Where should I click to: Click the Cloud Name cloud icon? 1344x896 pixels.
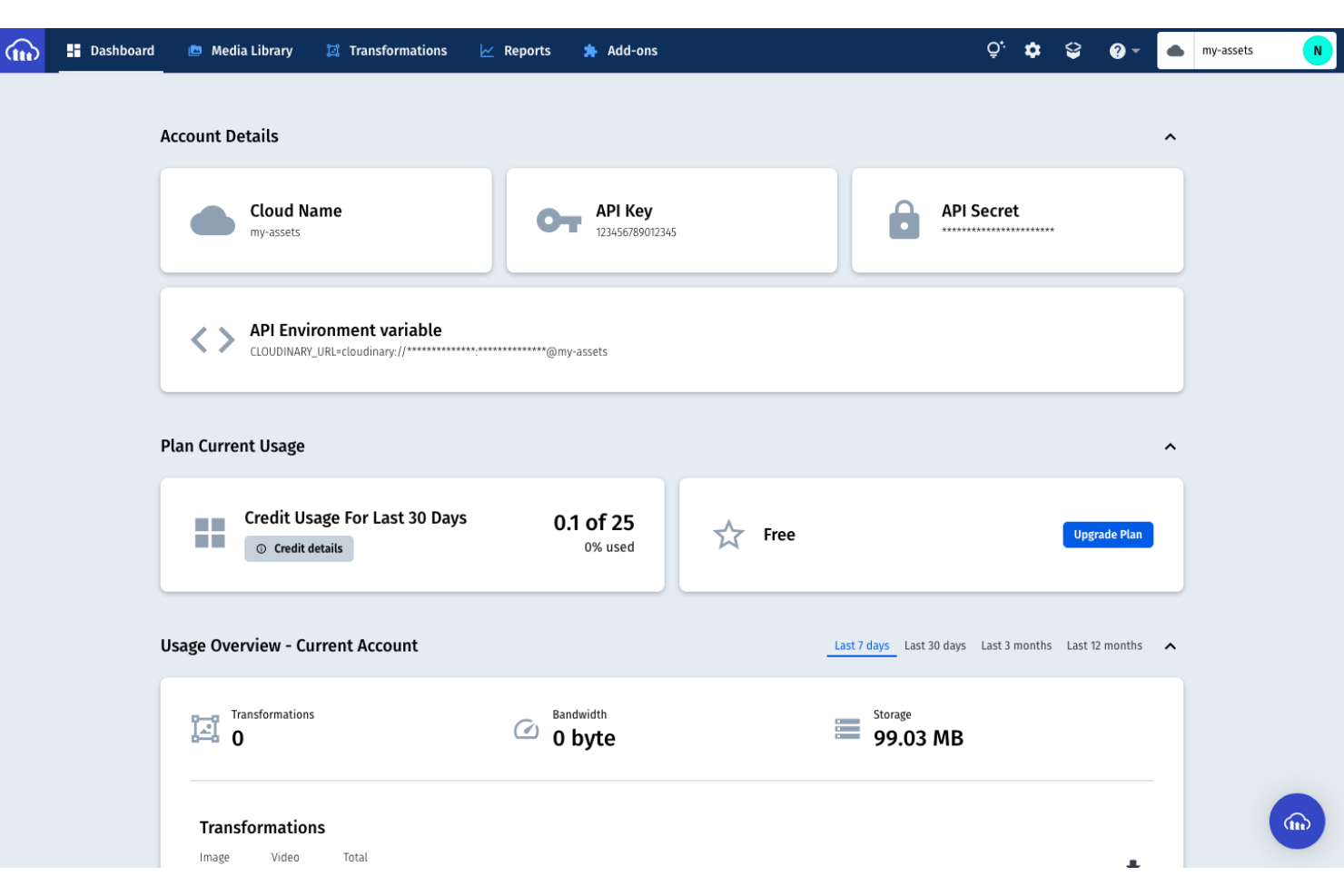212,221
